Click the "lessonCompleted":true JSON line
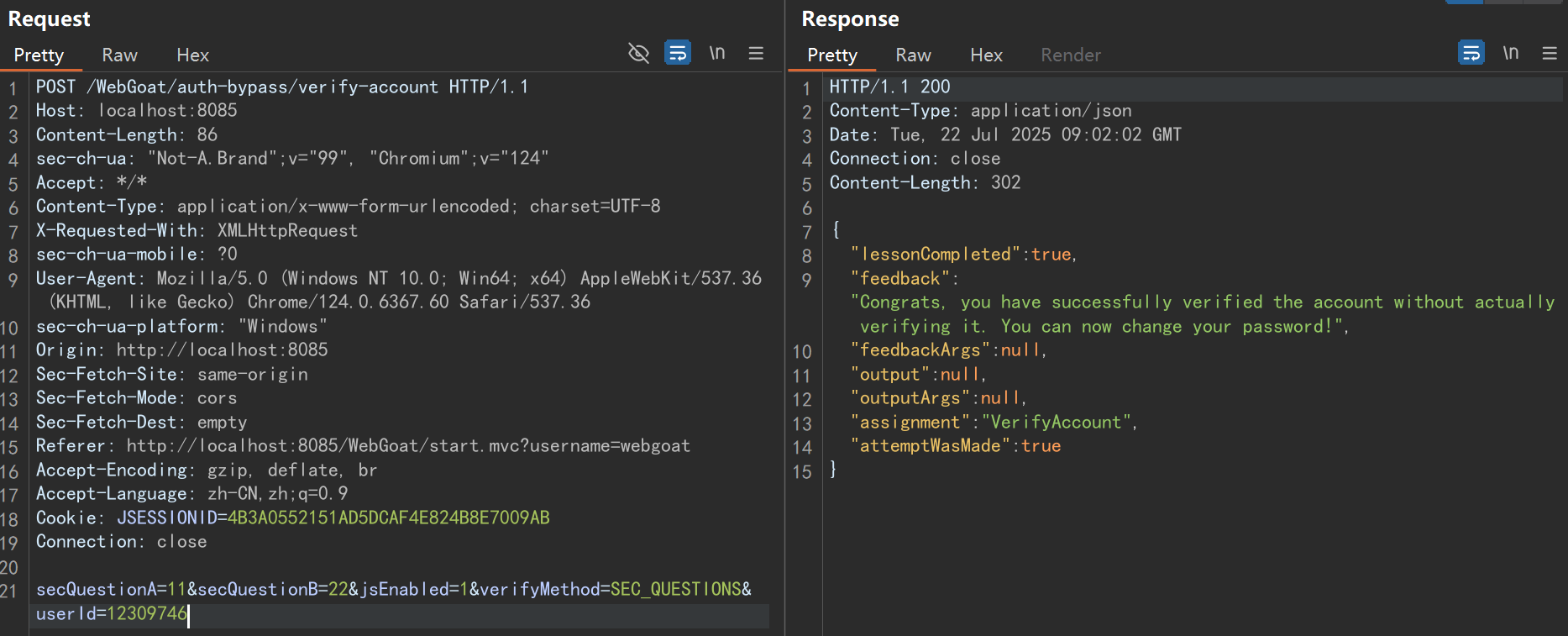 click(963, 254)
